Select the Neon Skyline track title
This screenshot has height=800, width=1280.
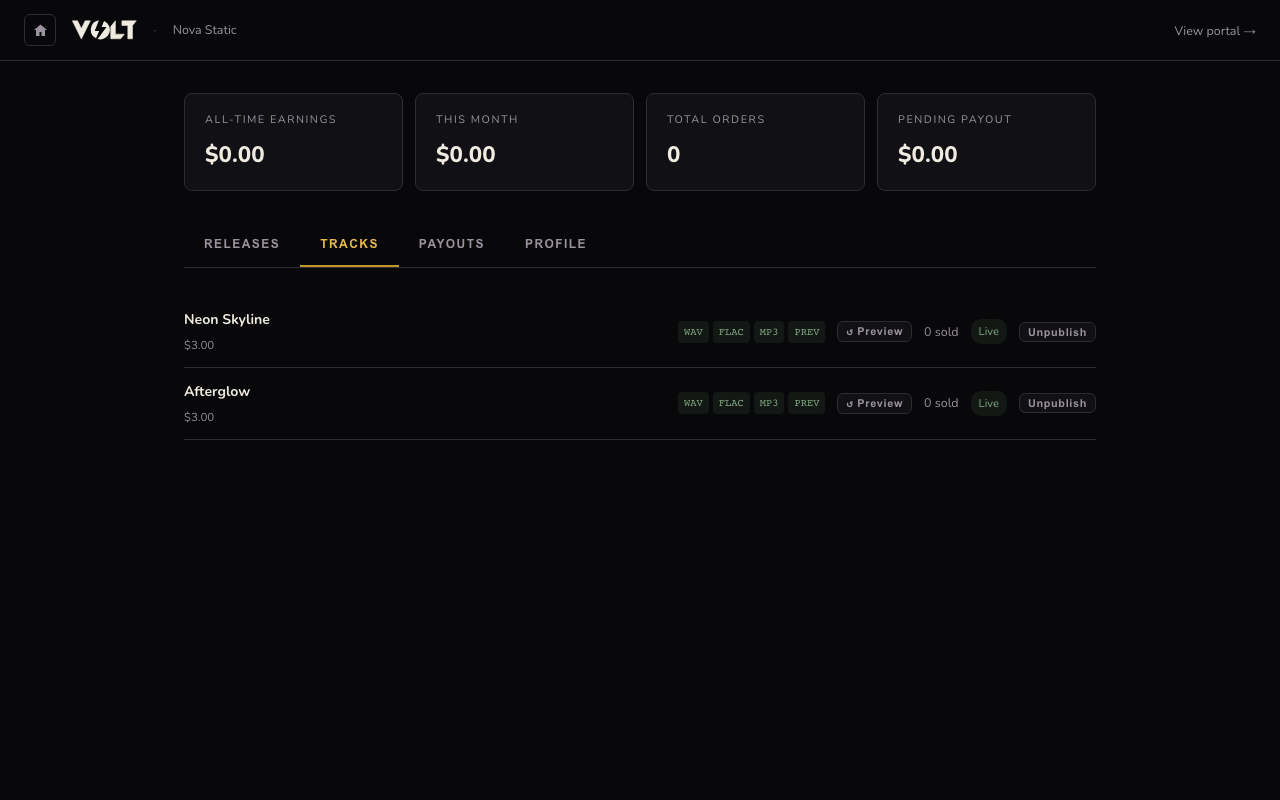coord(227,320)
